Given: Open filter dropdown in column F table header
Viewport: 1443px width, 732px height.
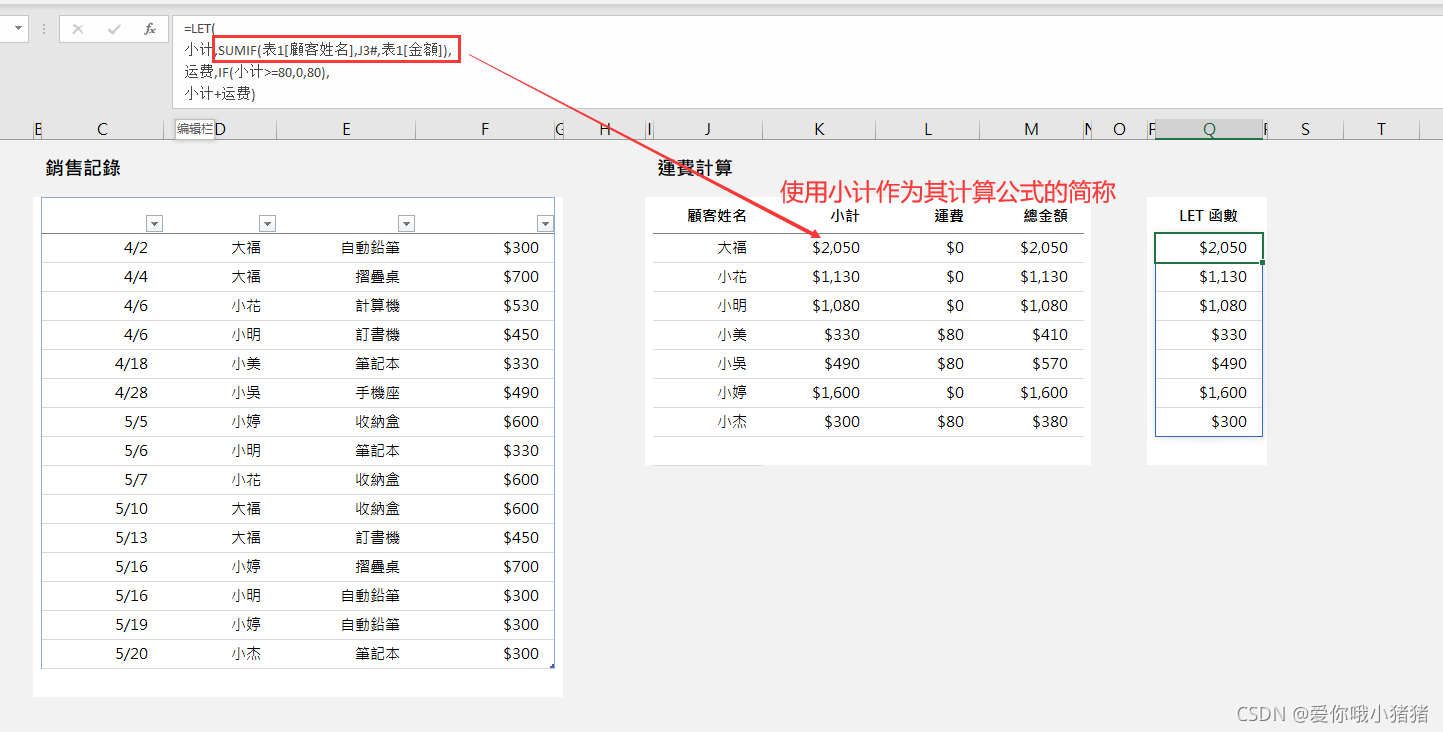Looking at the screenshot, I should [x=545, y=223].
